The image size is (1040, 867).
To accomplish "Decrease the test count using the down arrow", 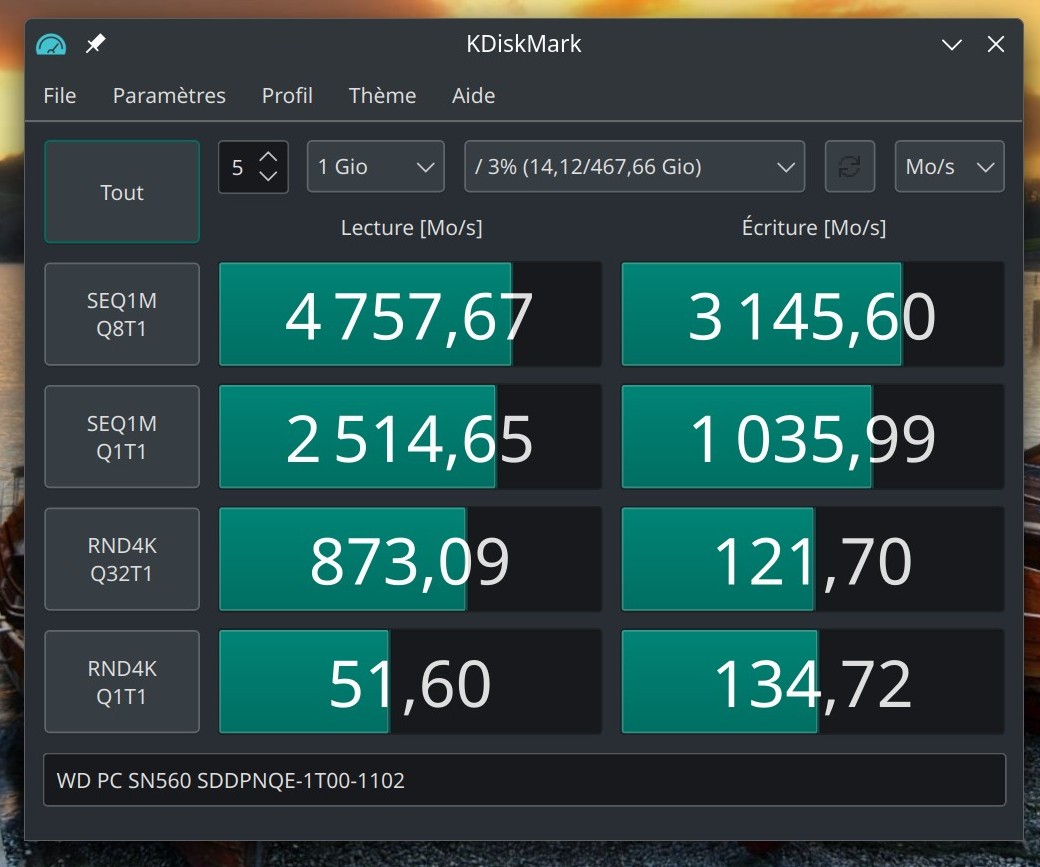I will (269, 177).
